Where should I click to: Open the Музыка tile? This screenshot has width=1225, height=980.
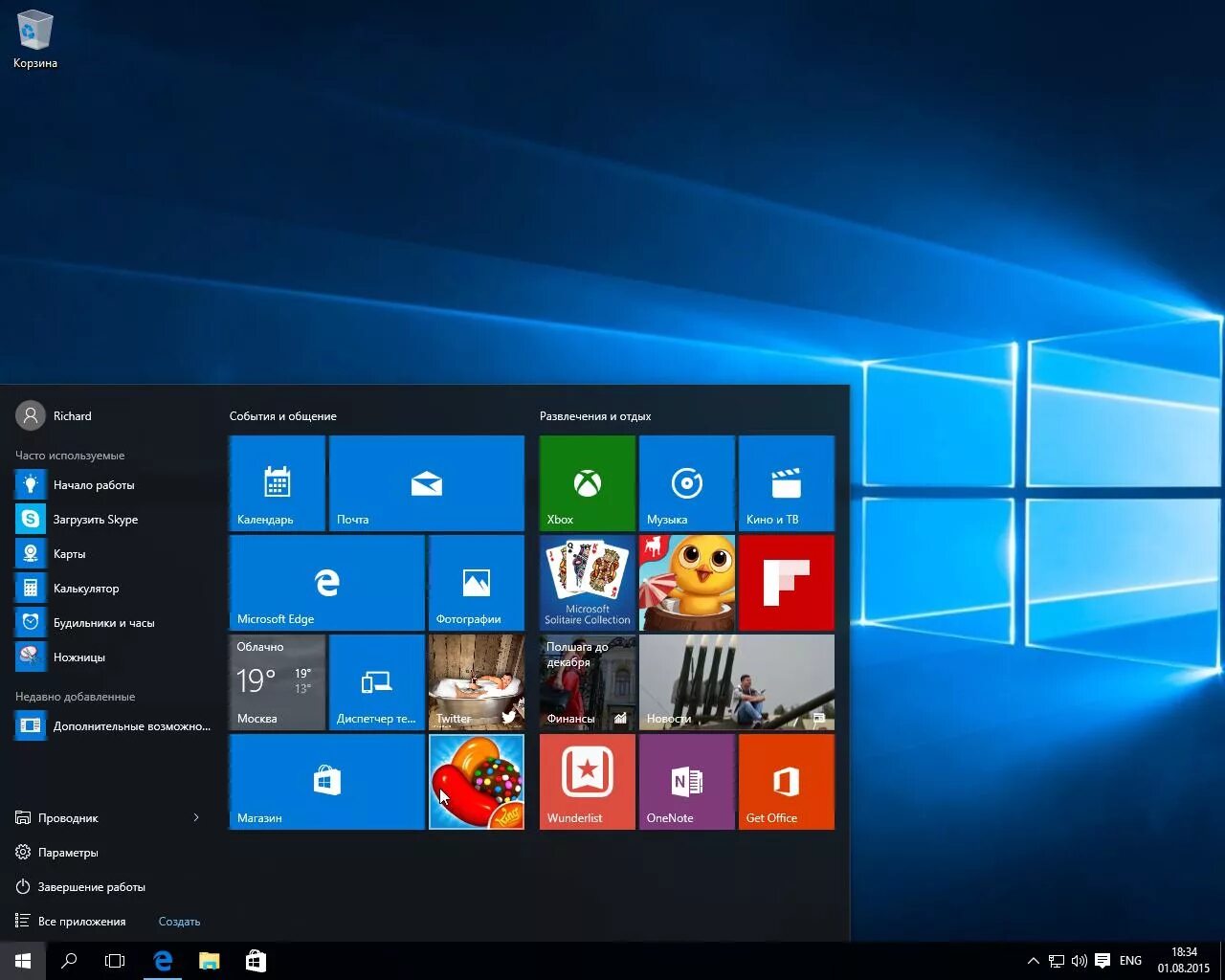tap(687, 483)
